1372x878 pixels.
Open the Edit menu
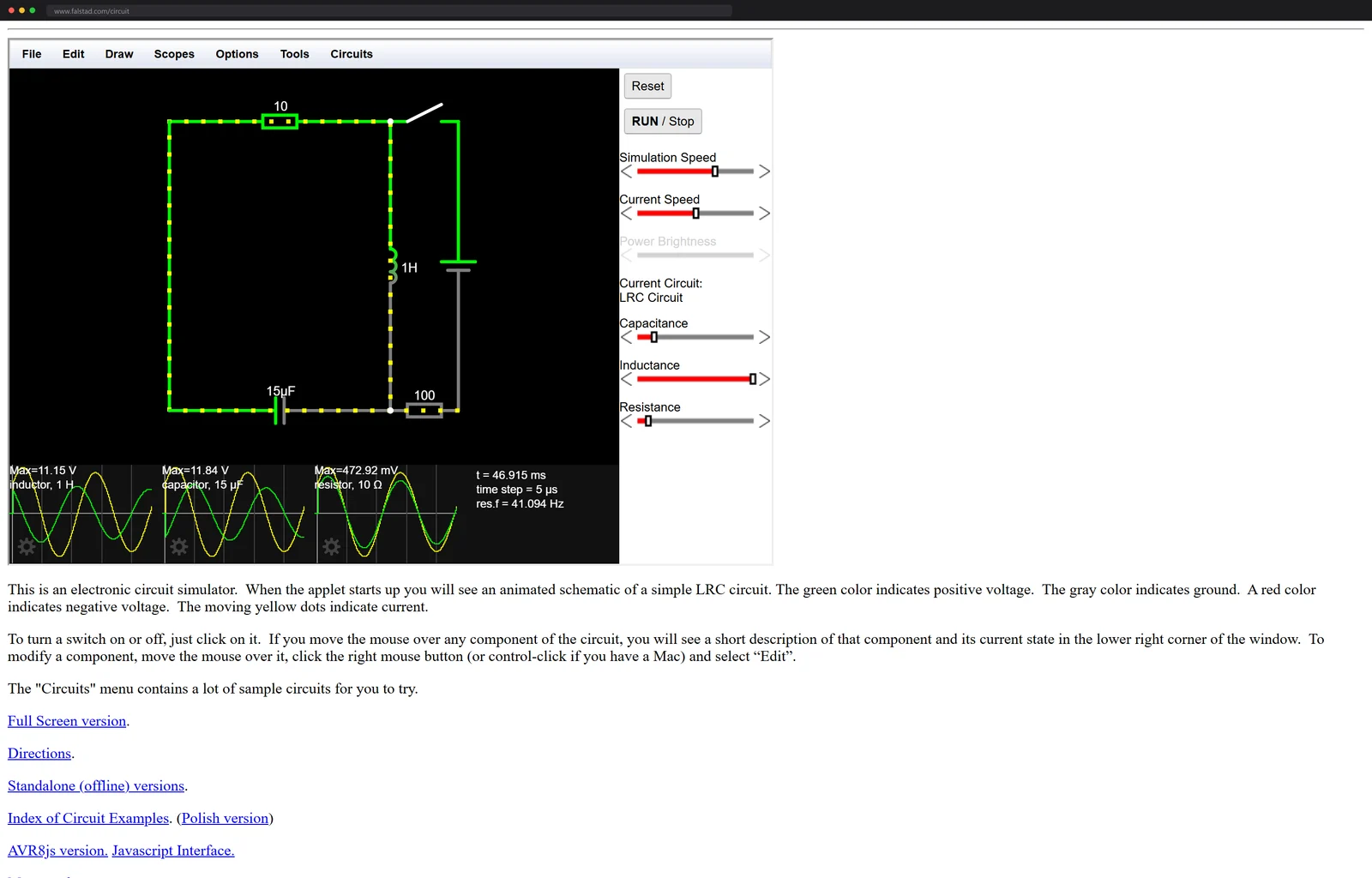click(x=74, y=54)
